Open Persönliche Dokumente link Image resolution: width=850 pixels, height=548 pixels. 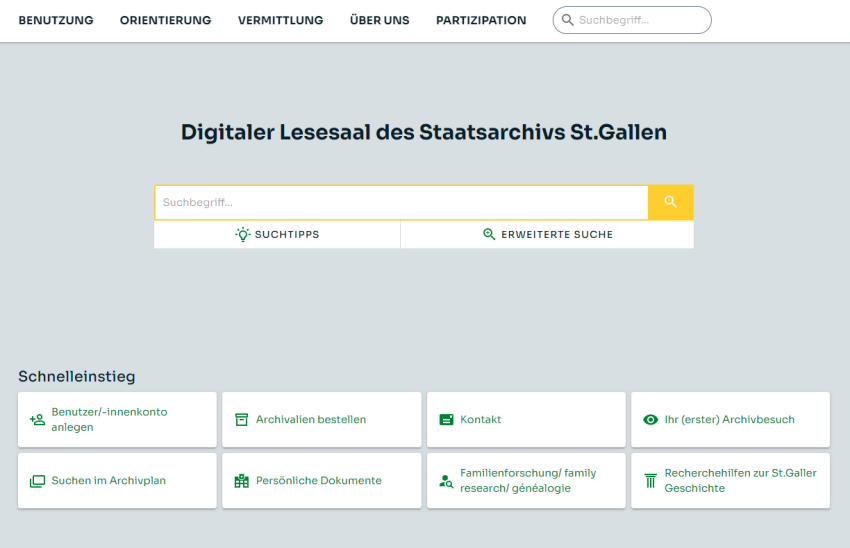click(x=321, y=481)
